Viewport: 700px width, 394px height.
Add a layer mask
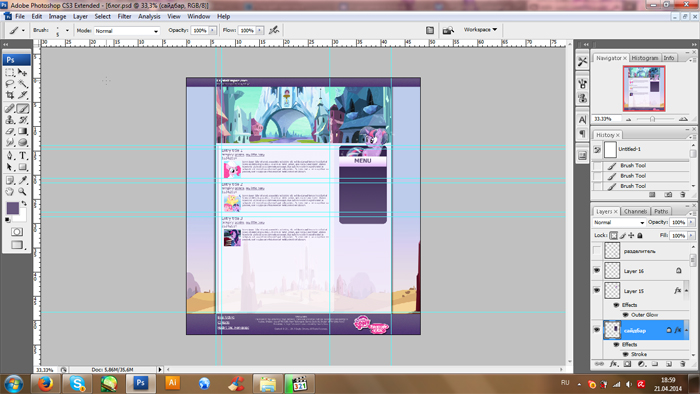click(x=627, y=364)
